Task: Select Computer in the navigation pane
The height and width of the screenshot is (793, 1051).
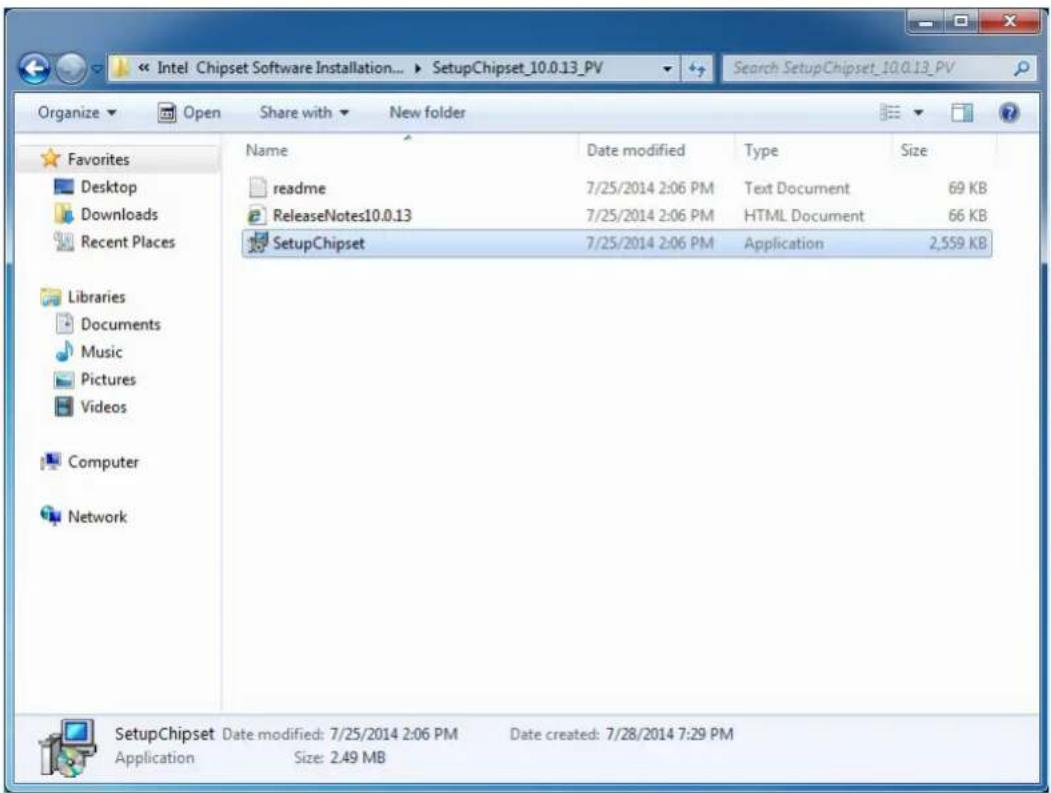Action: point(103,462)
